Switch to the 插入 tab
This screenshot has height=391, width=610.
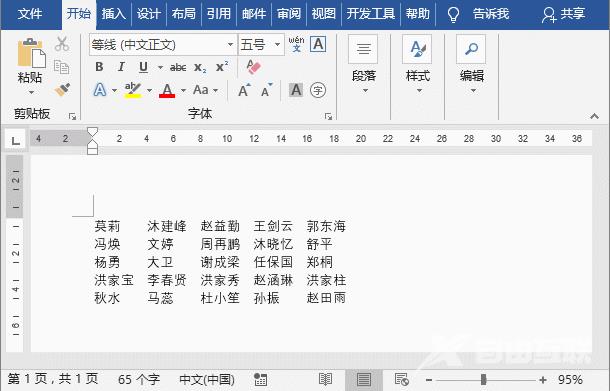(x=114, y=14)
